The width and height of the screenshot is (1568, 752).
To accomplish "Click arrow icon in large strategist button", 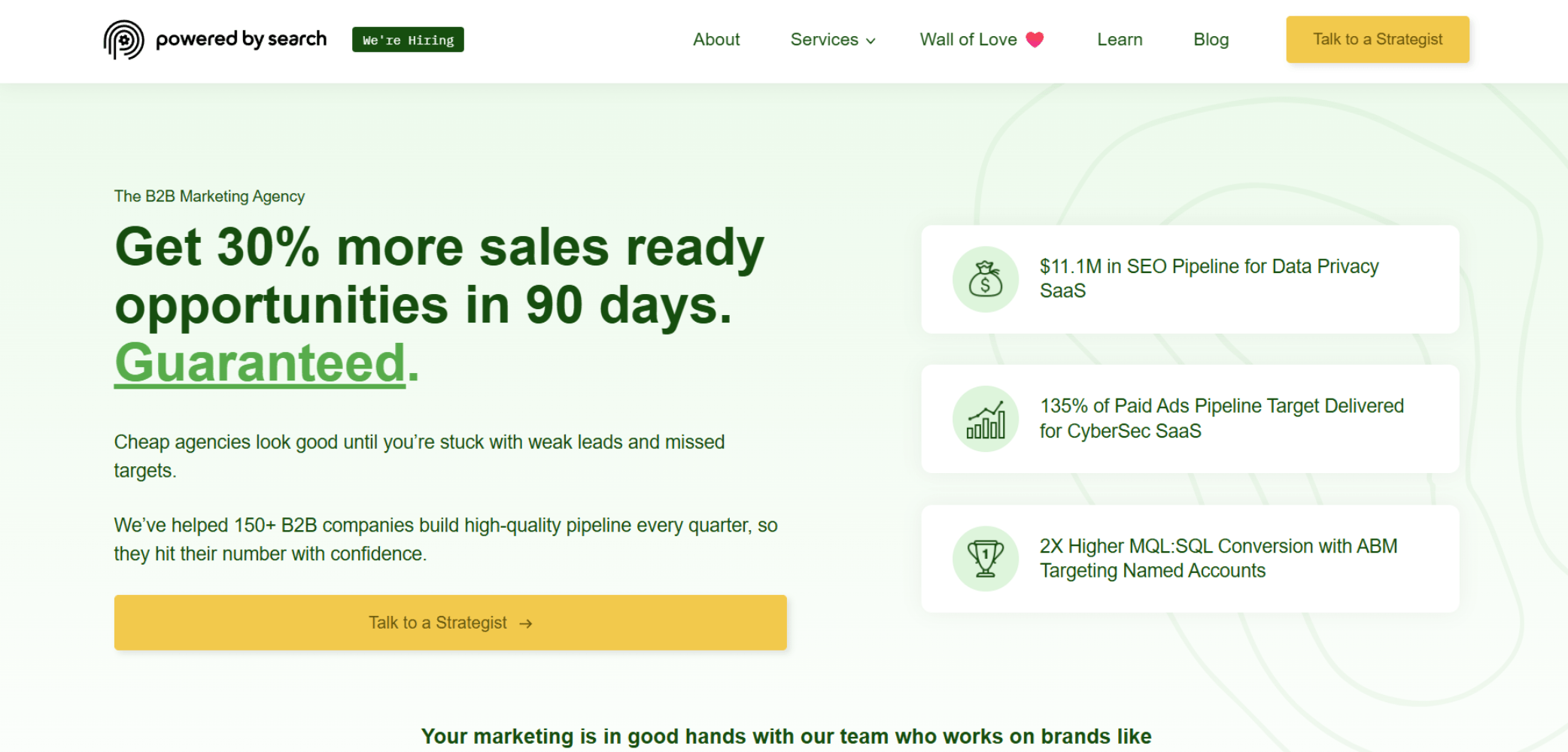I will click(526, 623).
